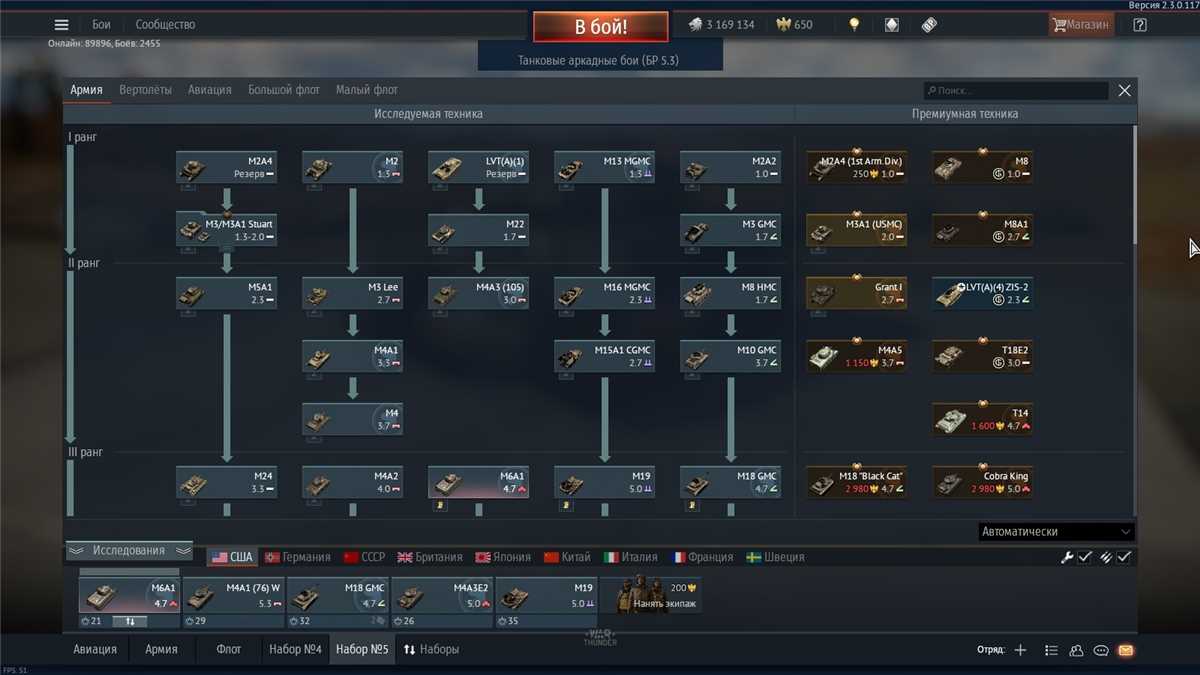Select the Британия nation tab
The image size is (1200, 675).
click(x=430, y=557)
